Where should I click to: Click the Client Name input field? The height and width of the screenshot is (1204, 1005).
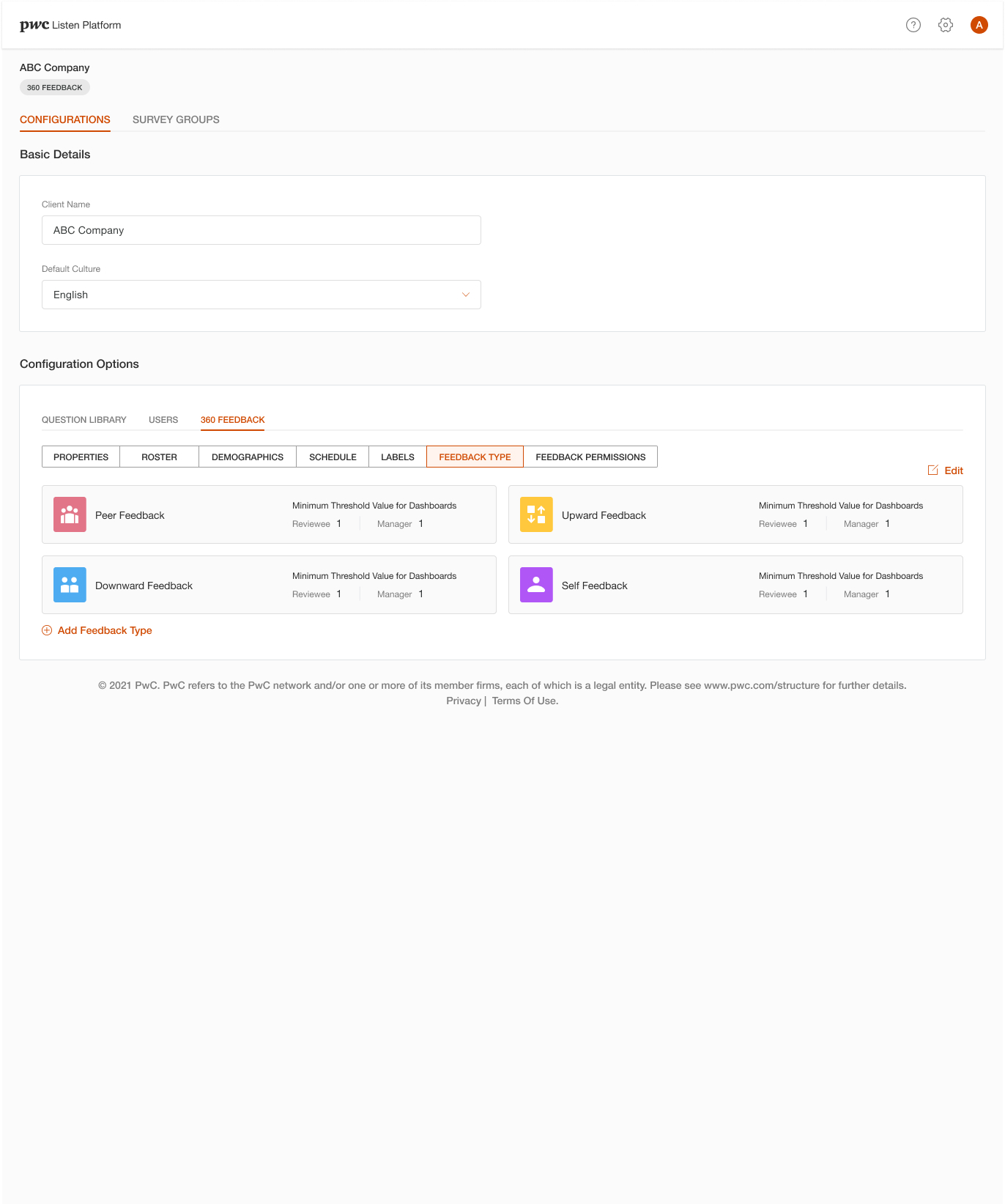[x=262, y=230]
